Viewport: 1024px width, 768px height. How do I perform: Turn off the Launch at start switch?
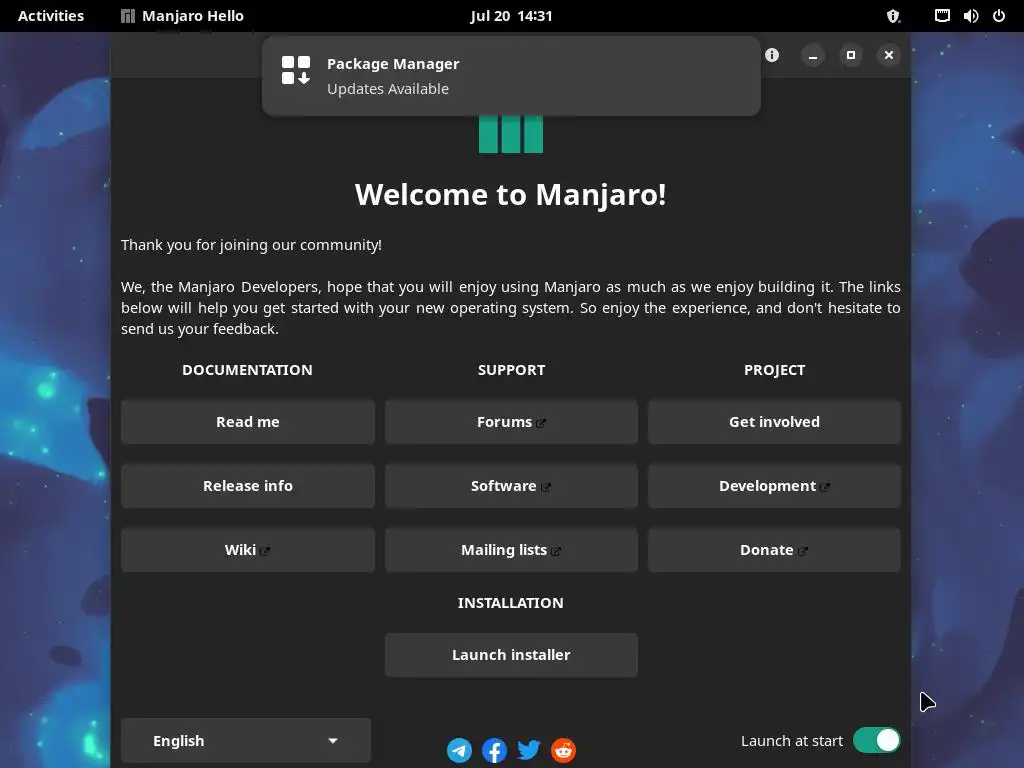coord(876,740)
